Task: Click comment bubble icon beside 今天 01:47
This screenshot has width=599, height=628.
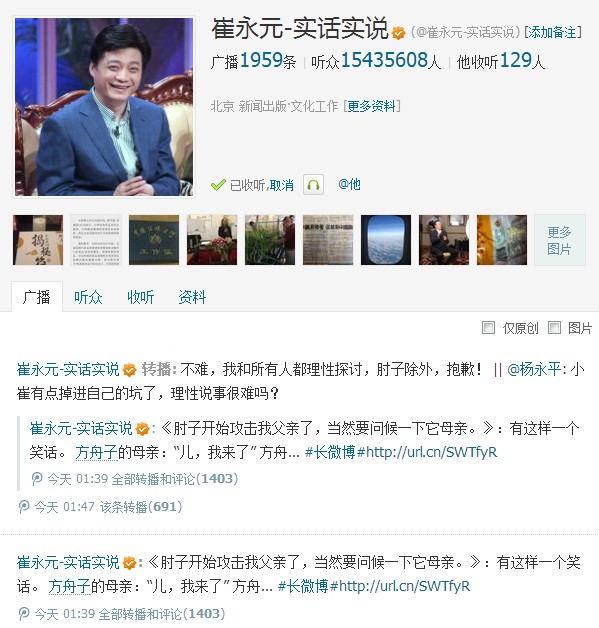Action: point(24,507)
